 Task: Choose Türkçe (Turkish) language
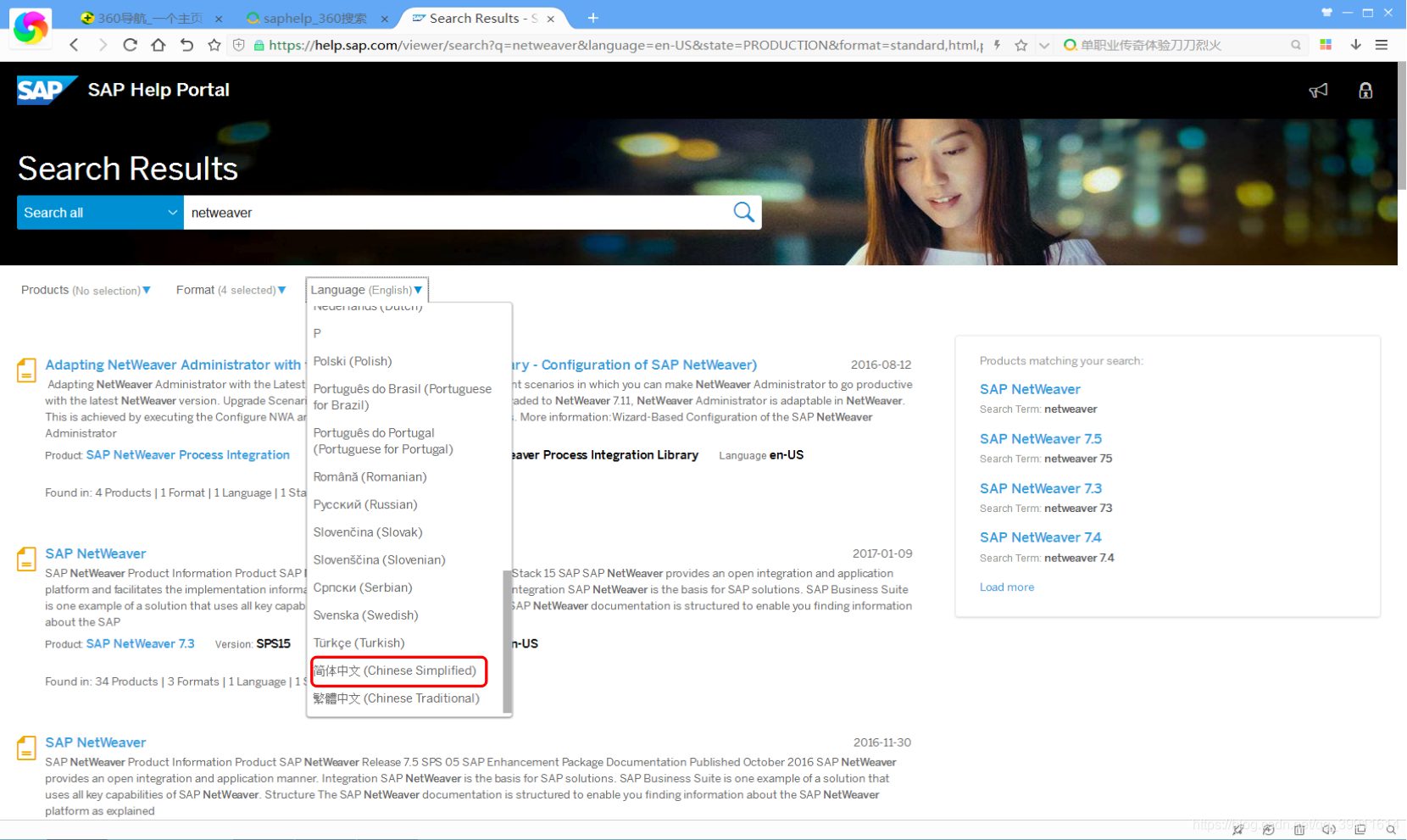[359, 643]
